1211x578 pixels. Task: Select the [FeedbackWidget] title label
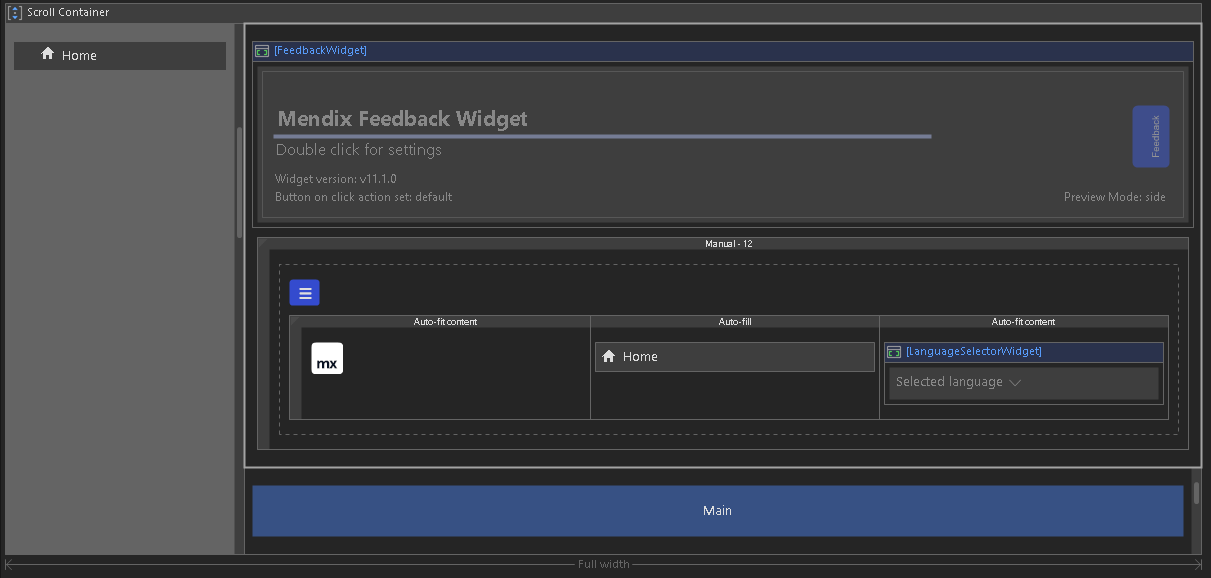[x=320, y=50]
